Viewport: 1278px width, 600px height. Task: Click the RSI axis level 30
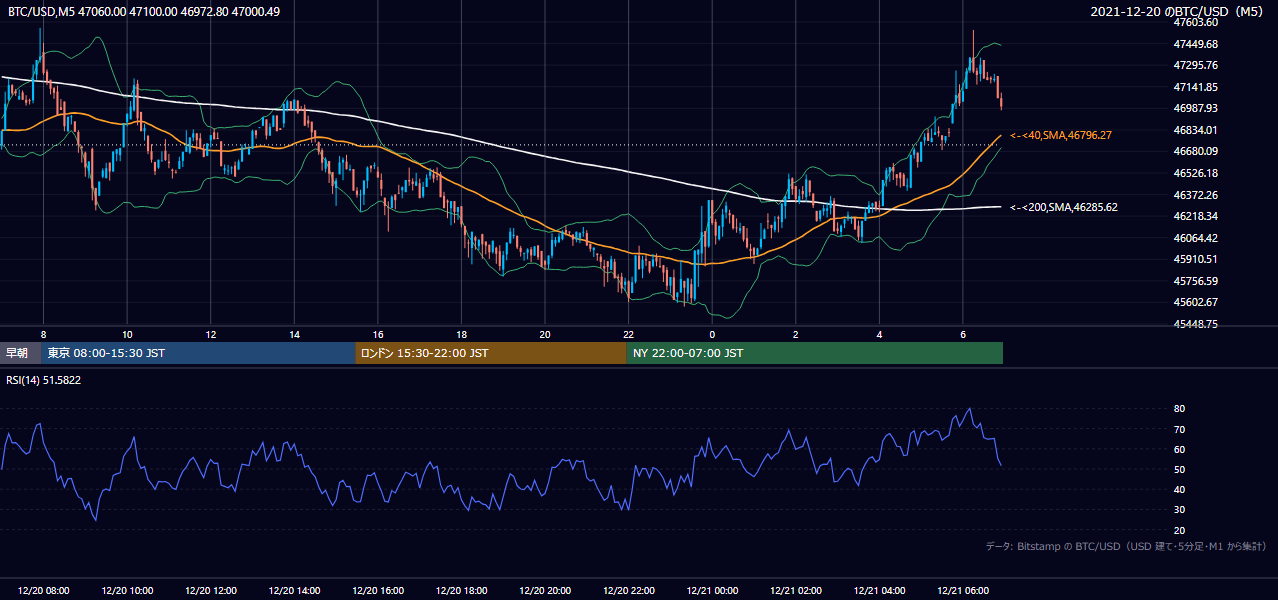point(1180,510)
